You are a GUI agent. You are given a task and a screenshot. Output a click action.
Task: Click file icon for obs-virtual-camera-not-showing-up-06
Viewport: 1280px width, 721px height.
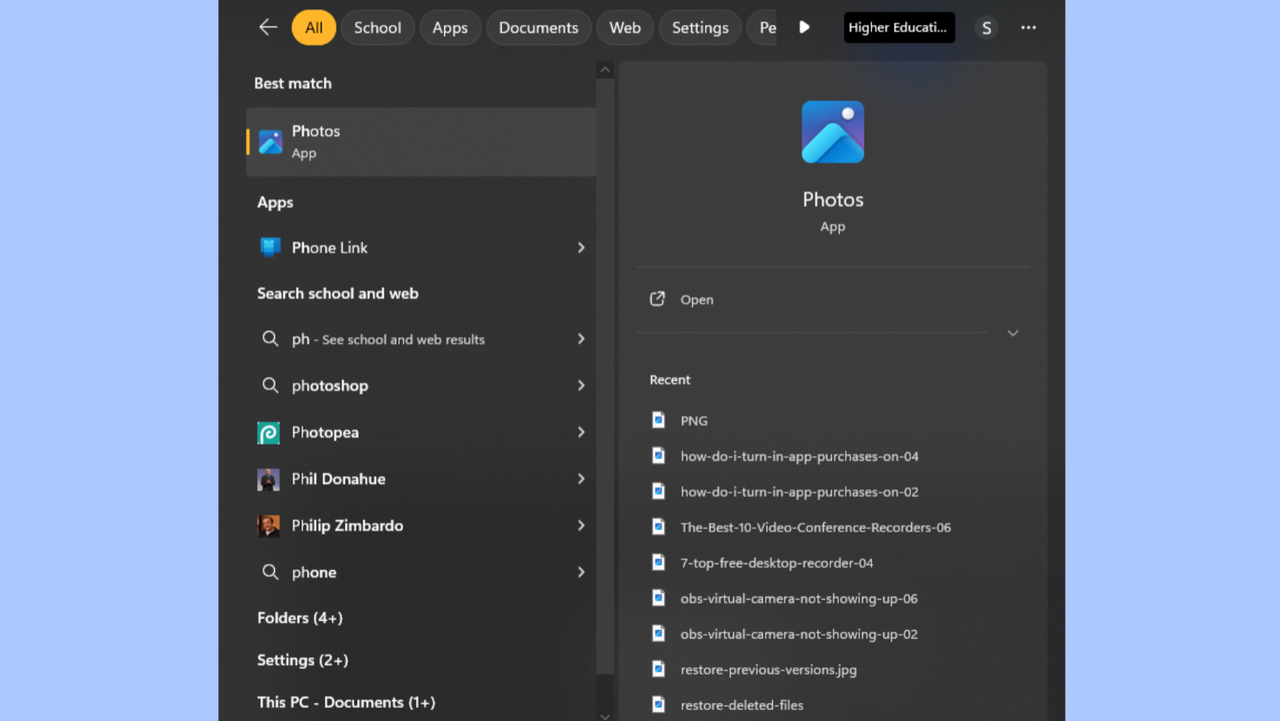click(658, 598)
